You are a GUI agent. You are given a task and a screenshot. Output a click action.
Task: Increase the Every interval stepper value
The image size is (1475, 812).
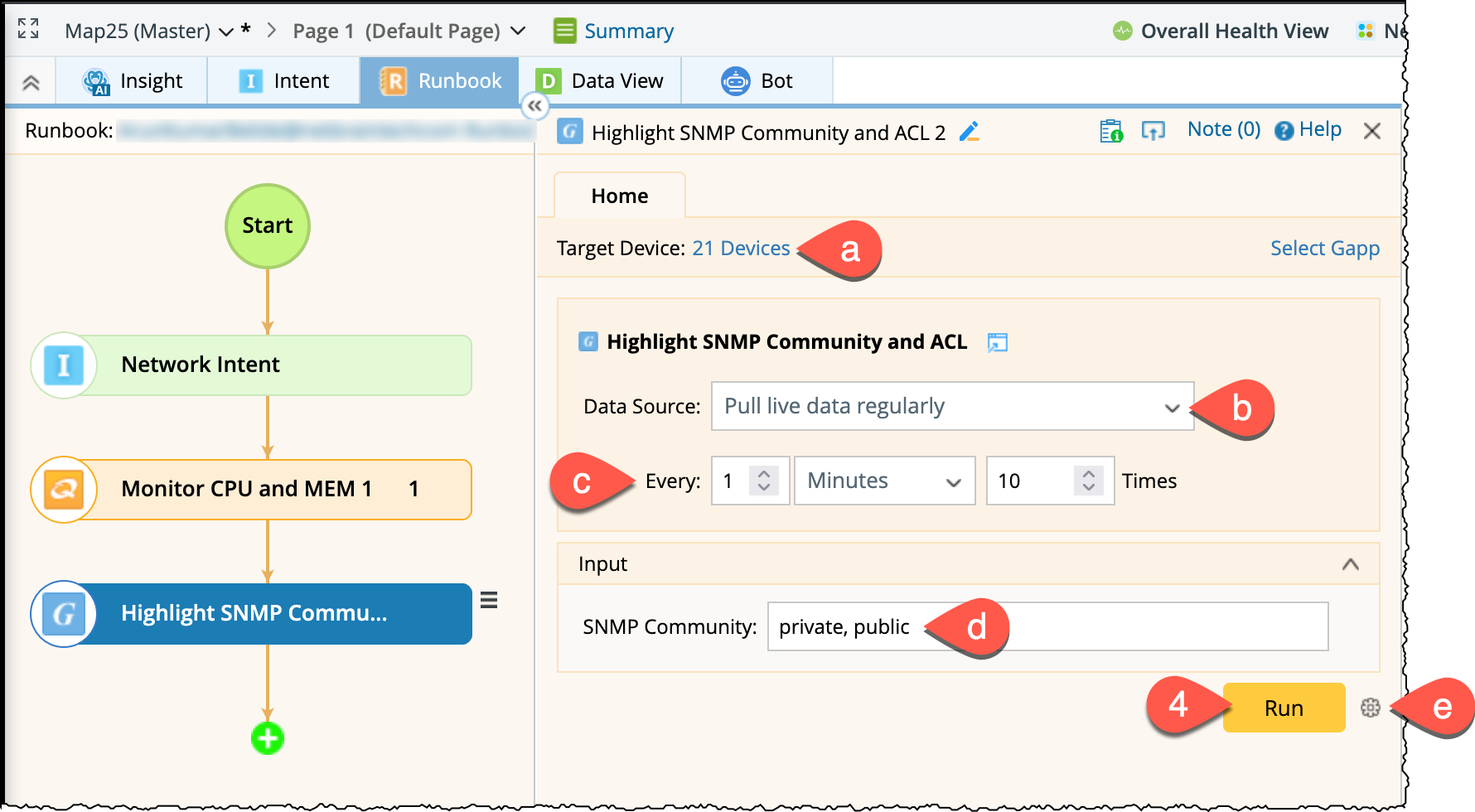(764, 474)
